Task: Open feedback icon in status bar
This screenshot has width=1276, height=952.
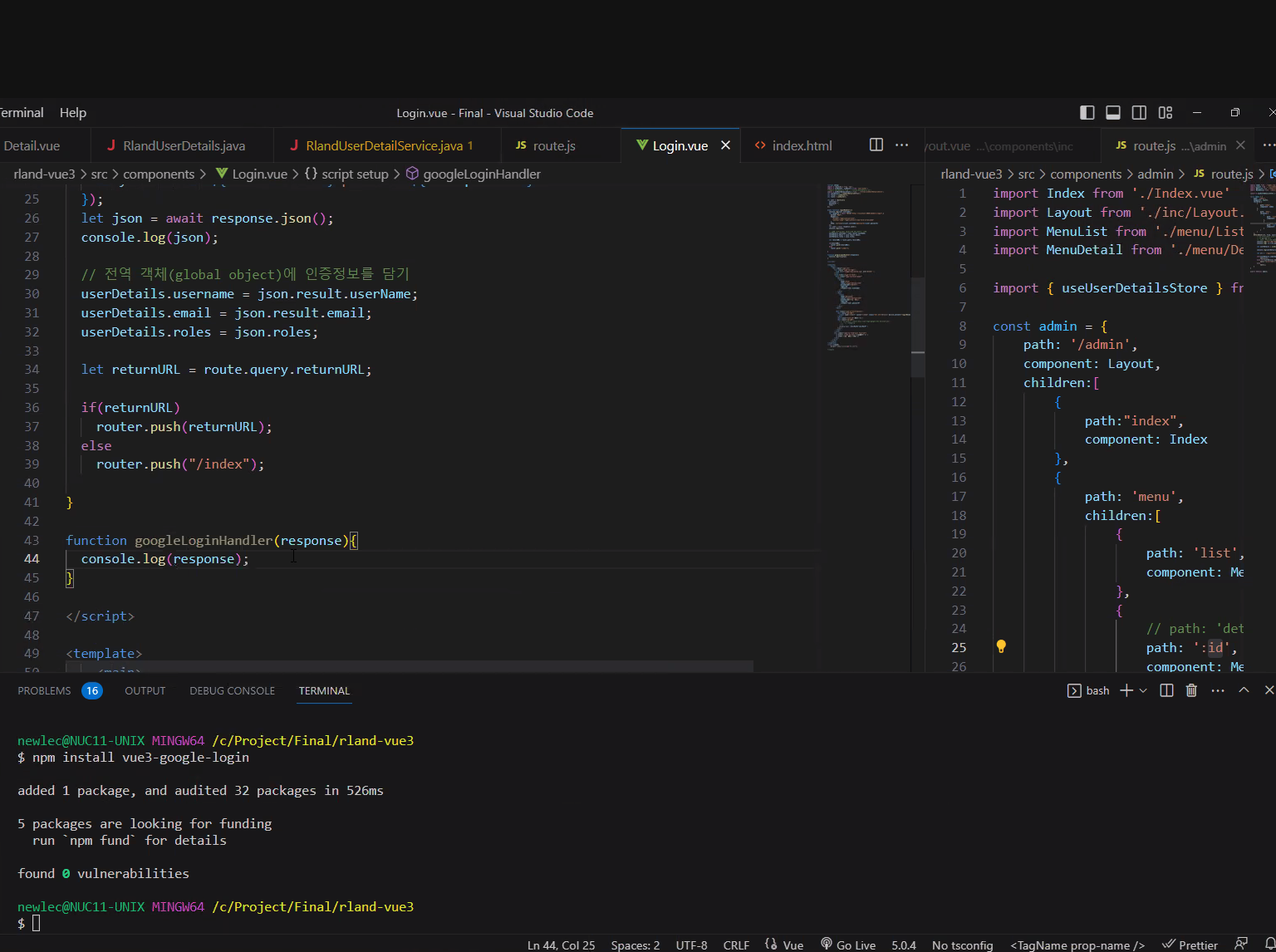Action: (1241, 945)
